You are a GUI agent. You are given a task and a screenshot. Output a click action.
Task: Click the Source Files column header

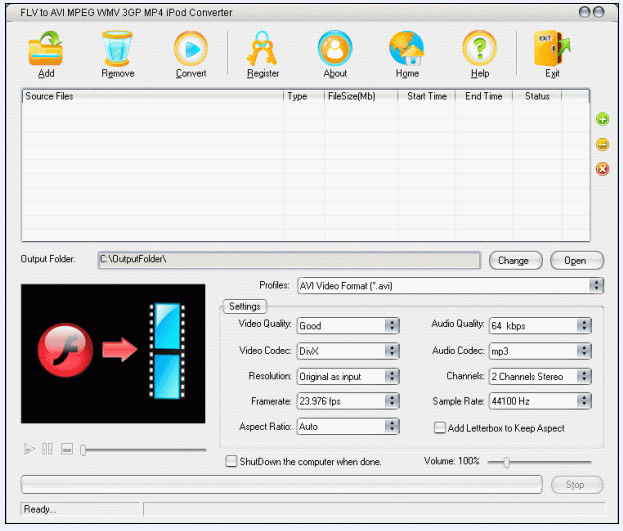point(153,96)
